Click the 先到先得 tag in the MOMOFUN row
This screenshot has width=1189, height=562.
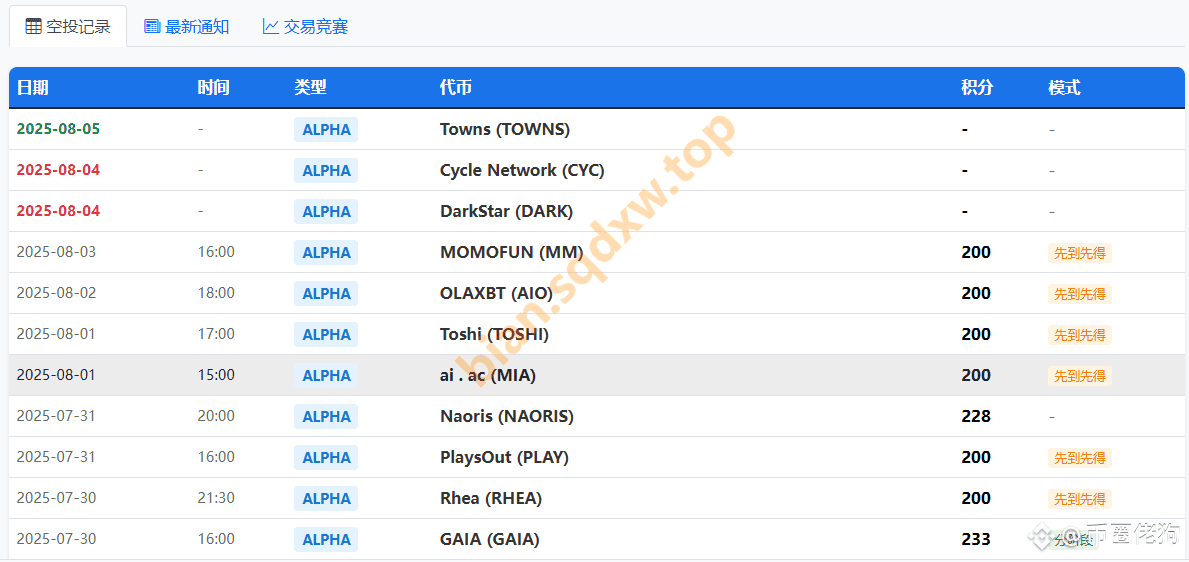click(x=1080, y=253)
